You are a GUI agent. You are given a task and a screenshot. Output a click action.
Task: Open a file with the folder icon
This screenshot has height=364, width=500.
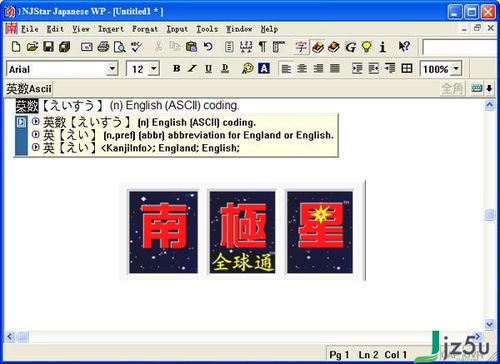point(32,47)
